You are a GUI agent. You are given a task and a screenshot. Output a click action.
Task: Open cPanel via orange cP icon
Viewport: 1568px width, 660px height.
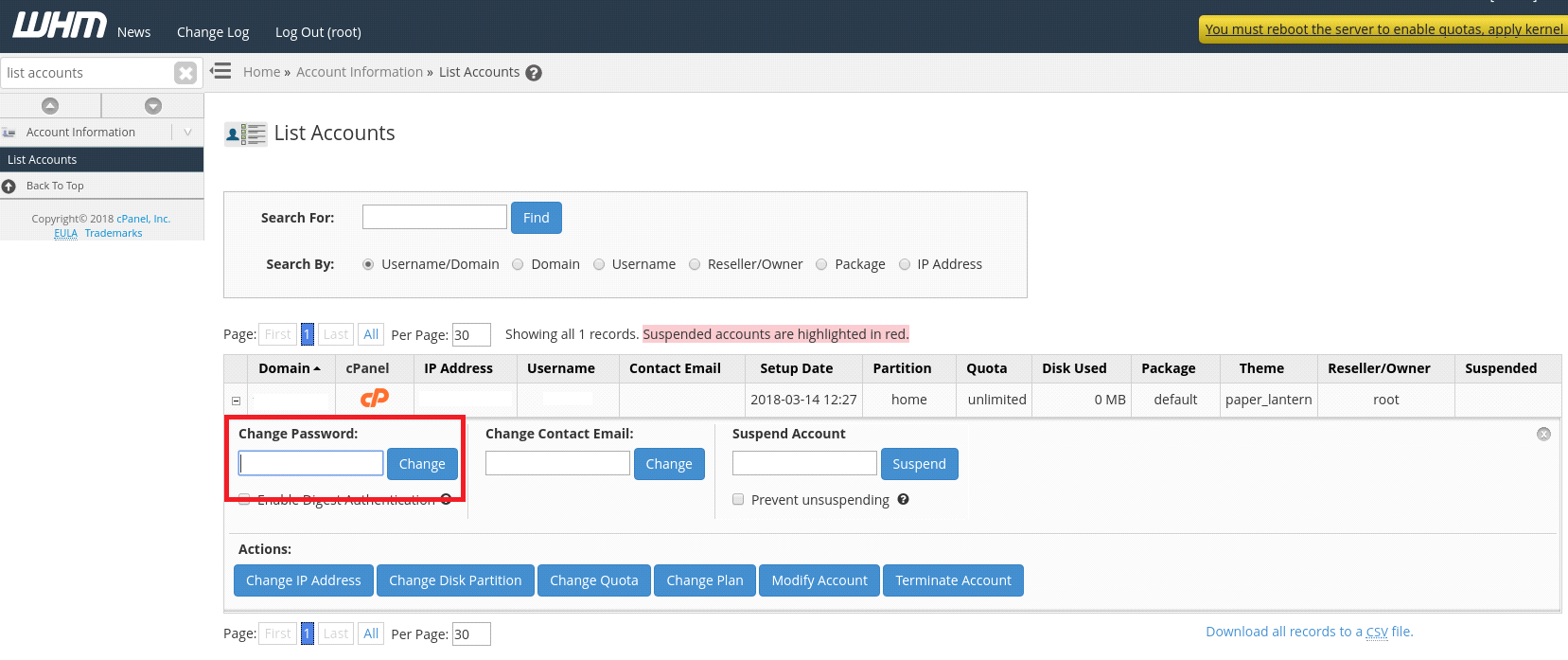[x=375, y=399]
